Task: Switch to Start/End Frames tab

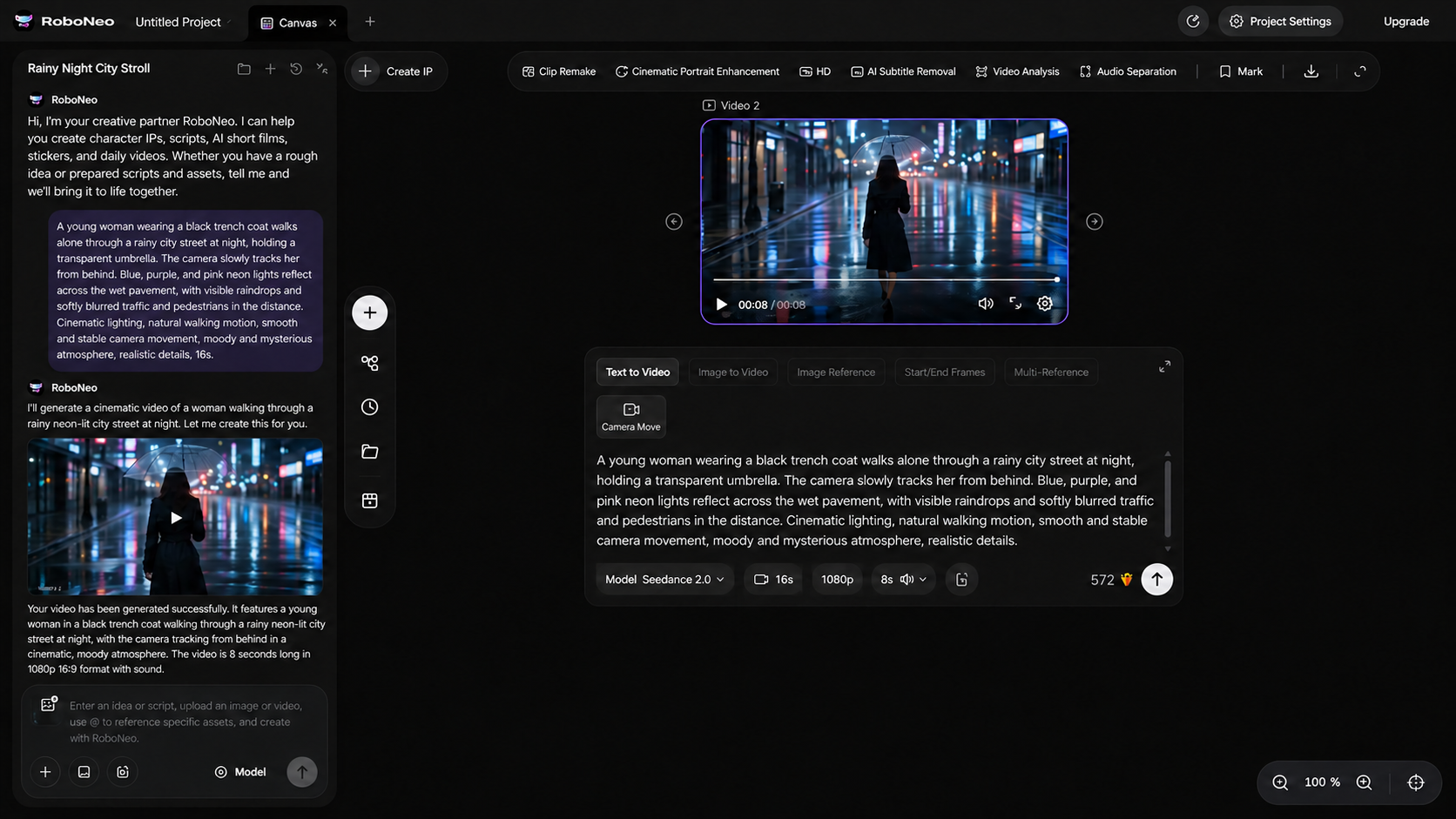Action: (945, 373)
